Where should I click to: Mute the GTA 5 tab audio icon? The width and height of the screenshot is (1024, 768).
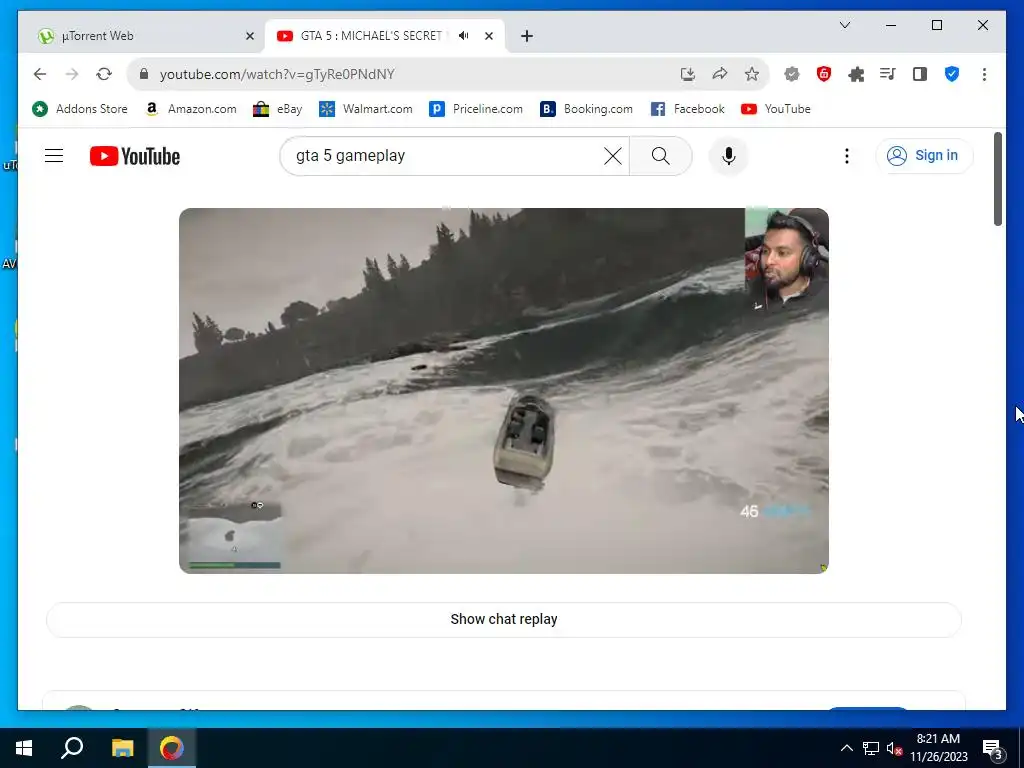click(464, 36)
